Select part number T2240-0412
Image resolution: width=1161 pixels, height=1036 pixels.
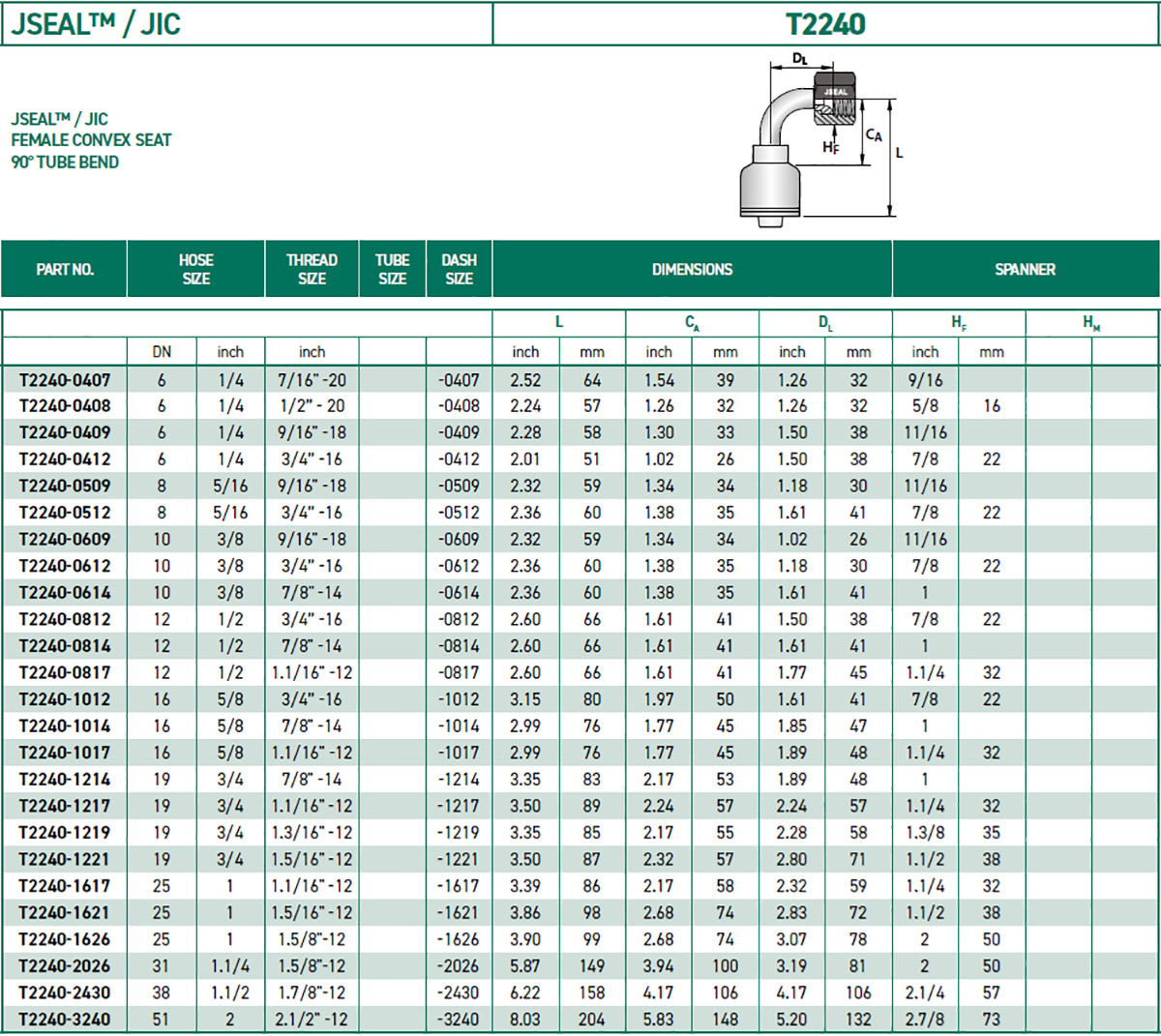tap(65, 459)
